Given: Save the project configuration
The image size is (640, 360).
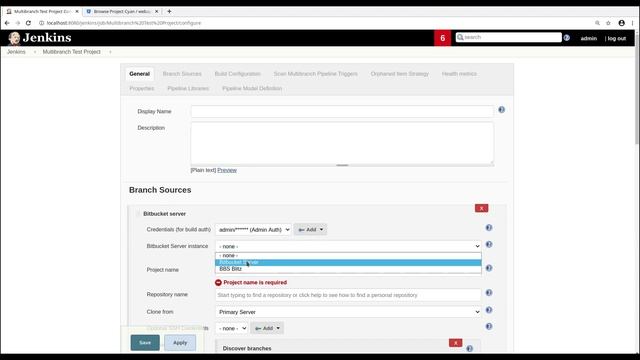Looking at the screenshot, I should (x=145, y=343).
